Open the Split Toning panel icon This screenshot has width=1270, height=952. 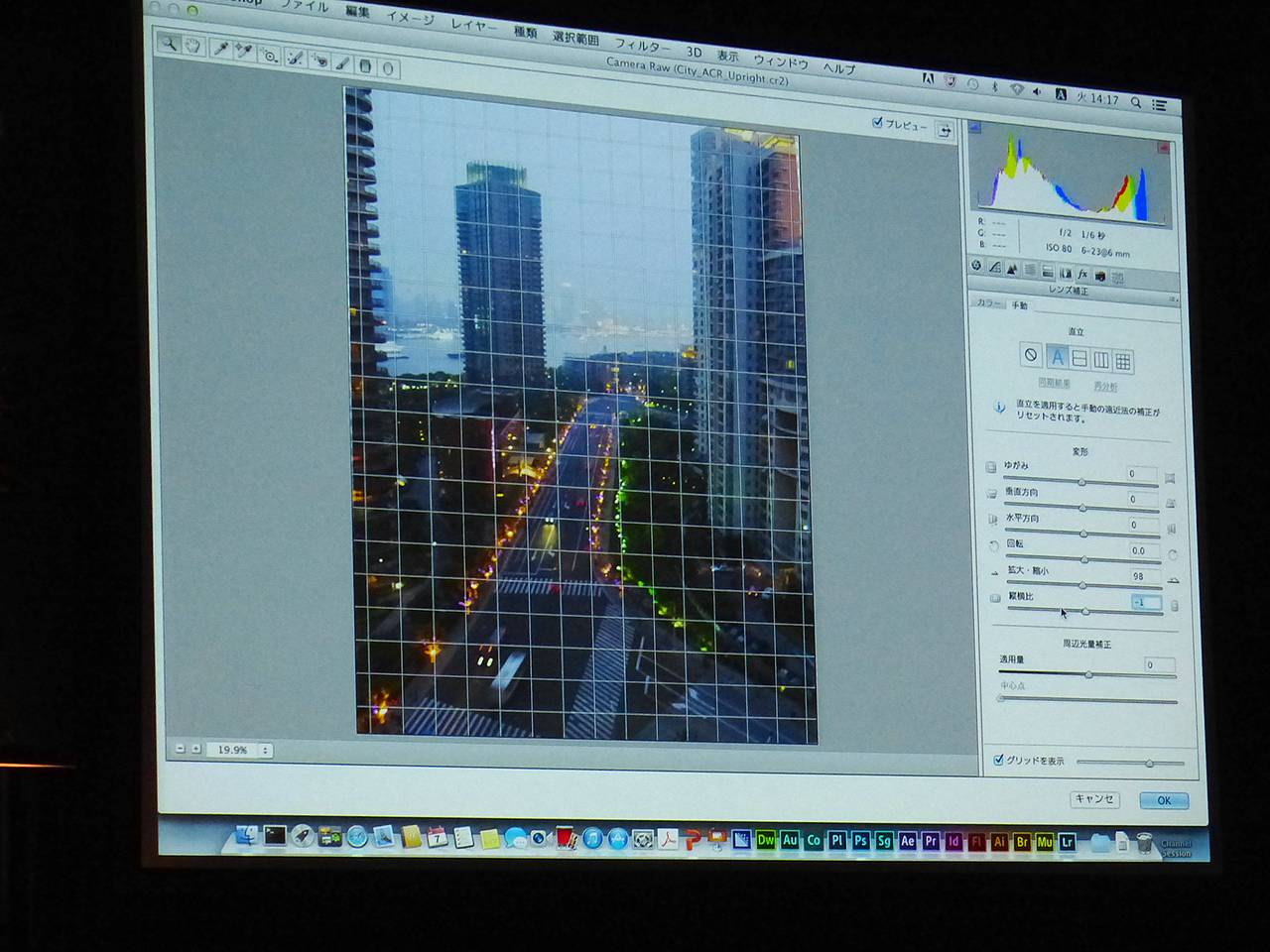[1048, 272]
